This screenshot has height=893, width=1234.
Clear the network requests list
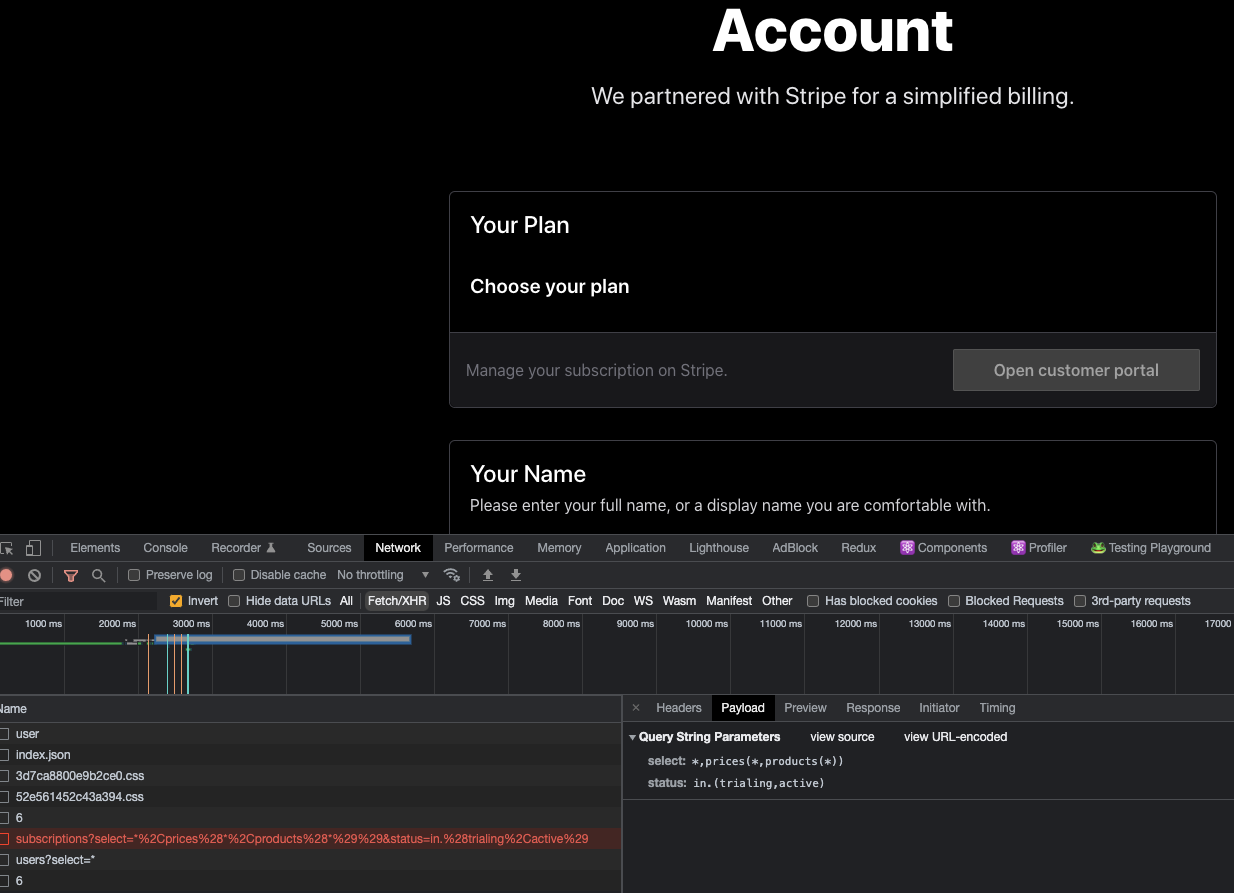tap(34, 575)
